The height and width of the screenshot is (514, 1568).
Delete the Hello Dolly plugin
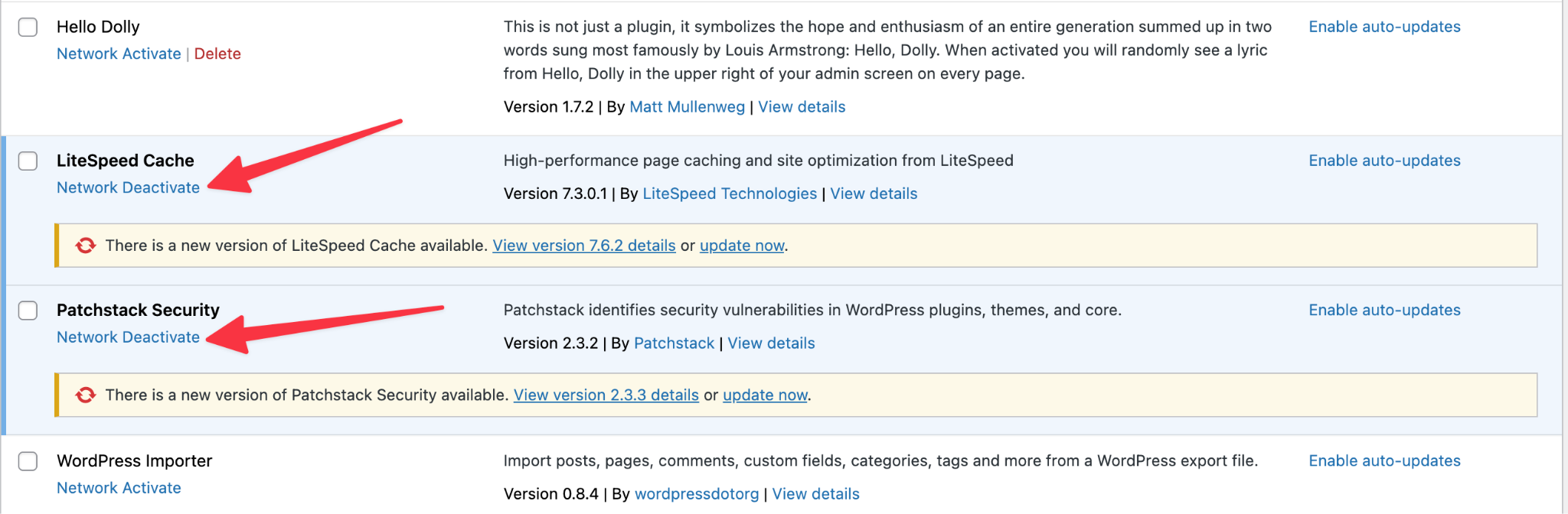[x=217, y=54]
